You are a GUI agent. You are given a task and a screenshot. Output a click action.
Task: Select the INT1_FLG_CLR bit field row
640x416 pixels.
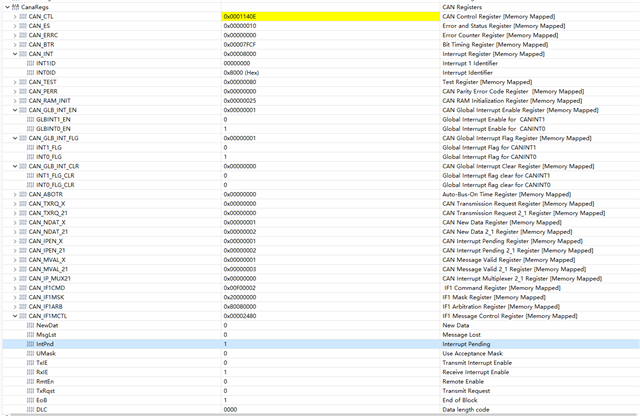click(x=321, y=176)
